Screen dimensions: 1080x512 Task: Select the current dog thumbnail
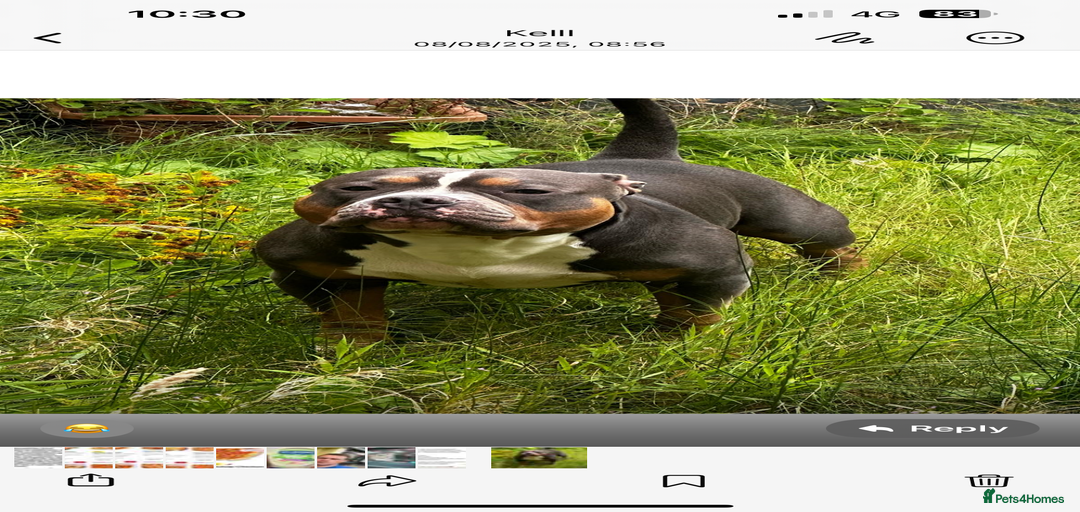539,458
